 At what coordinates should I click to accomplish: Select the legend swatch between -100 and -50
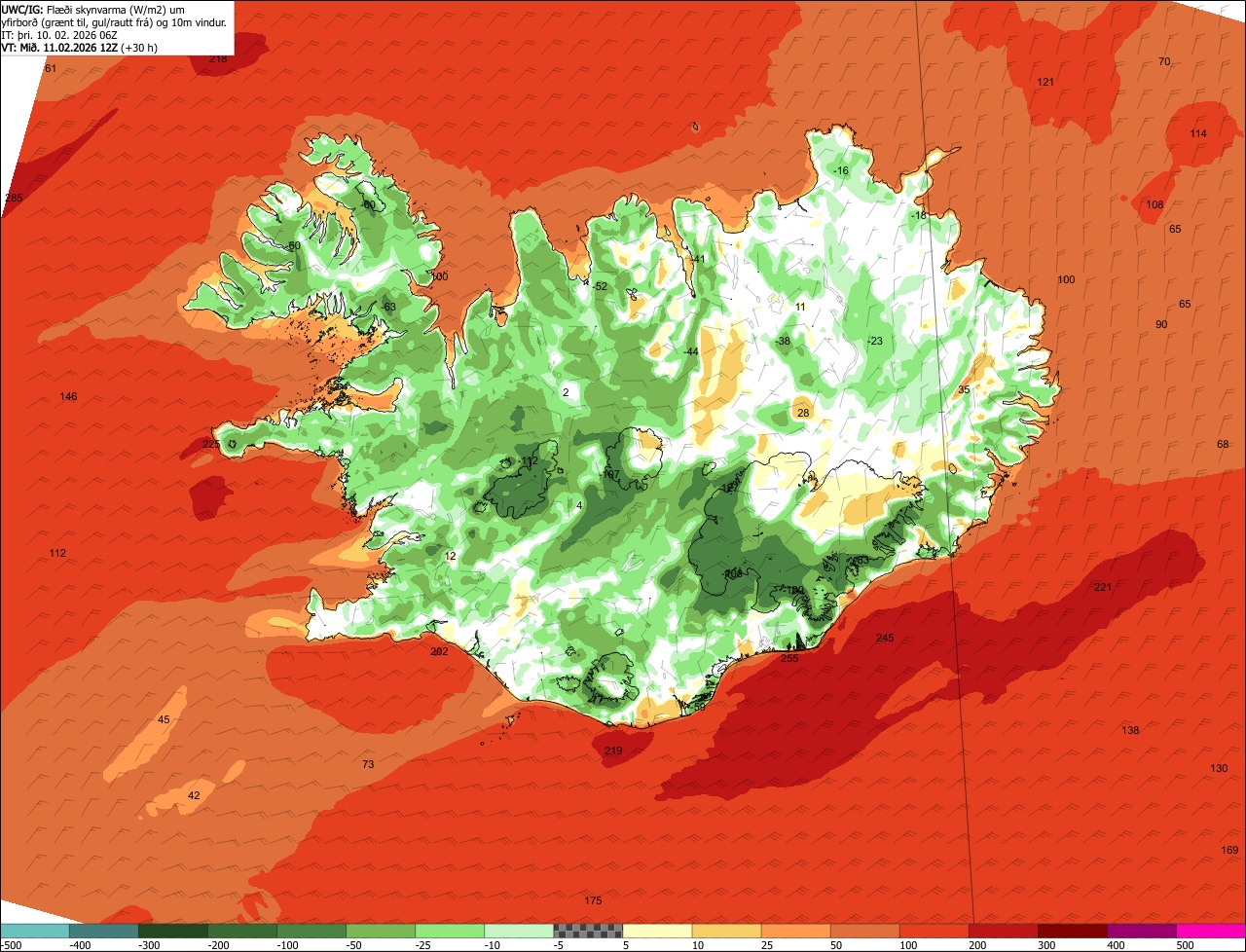tap(311, 931)
